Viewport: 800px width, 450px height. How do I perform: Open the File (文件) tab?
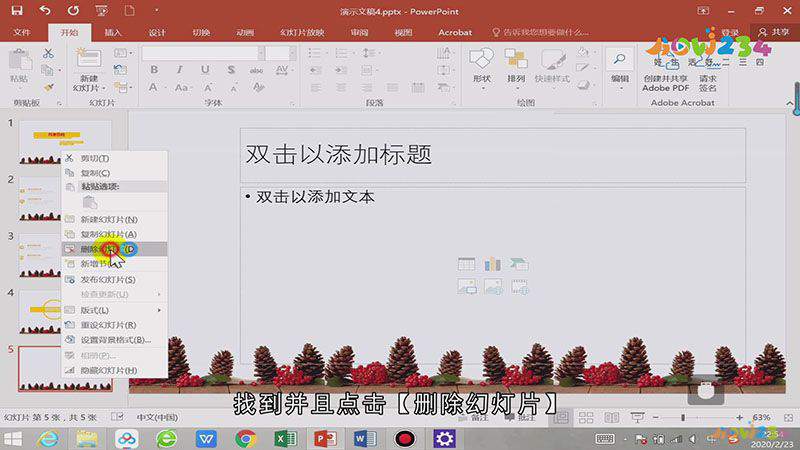tap(22, 32)
